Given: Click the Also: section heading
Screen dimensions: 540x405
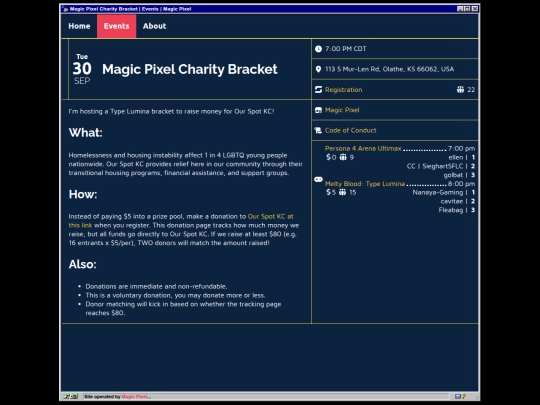Looking at the screenshot, I should click(83, 264).
